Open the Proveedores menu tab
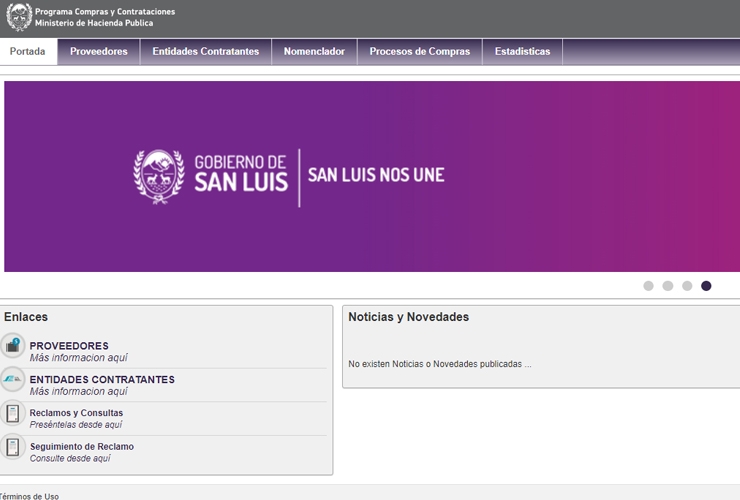The height and width of the screenshot is (500, 740). (99, 51)
